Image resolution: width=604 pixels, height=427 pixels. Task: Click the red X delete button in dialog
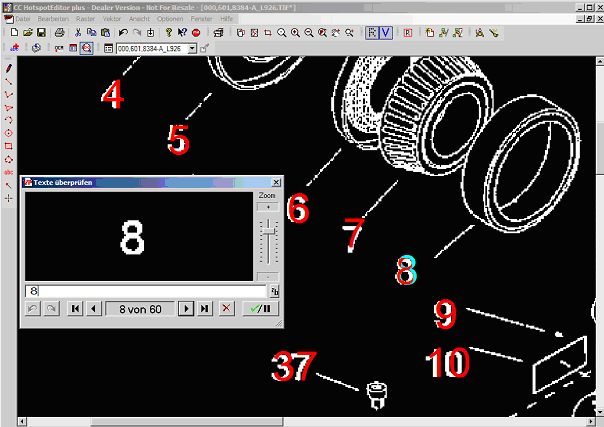point(226,309)
